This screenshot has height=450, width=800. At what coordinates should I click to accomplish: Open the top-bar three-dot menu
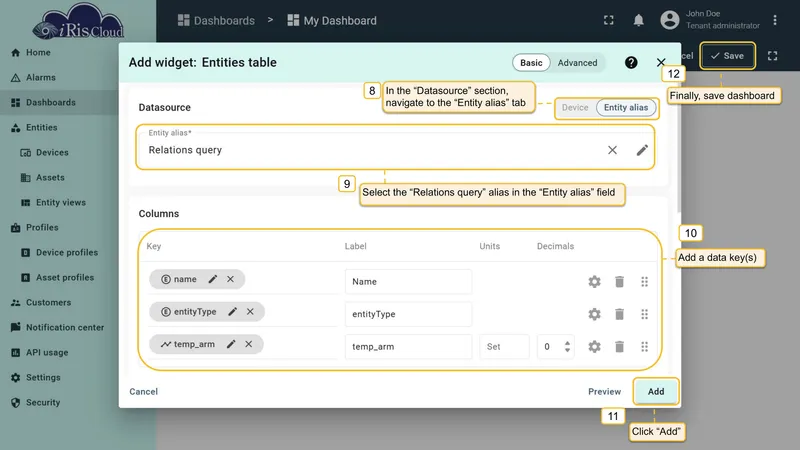774,20
